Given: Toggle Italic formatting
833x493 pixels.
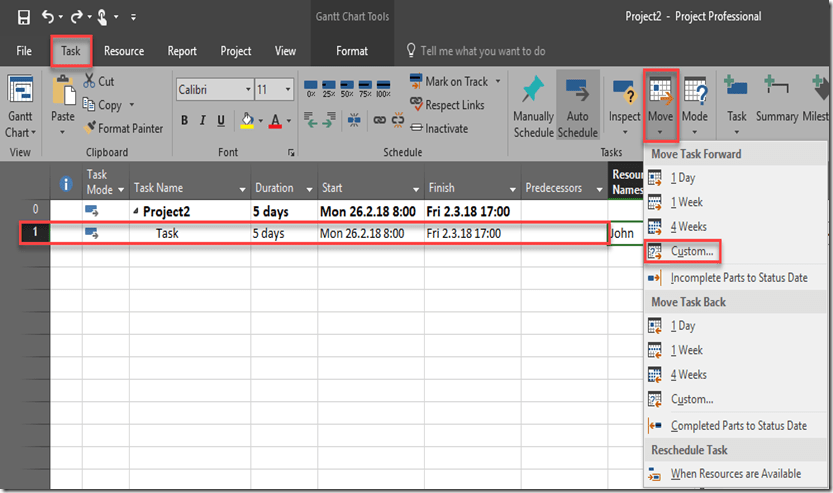Looking at the screenshot, I should 204,121.
